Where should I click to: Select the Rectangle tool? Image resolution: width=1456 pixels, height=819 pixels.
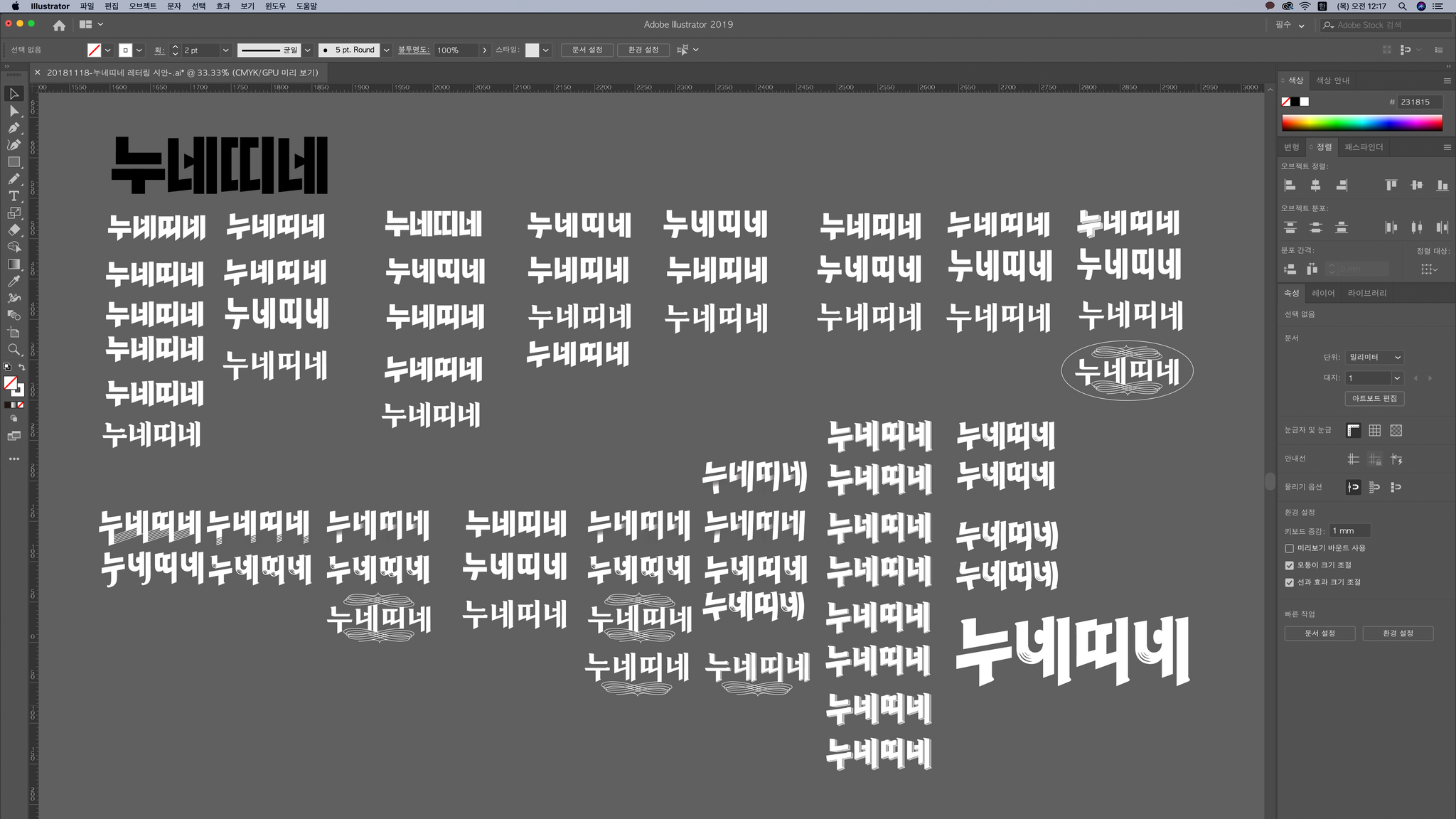click(x=14, y=162)
